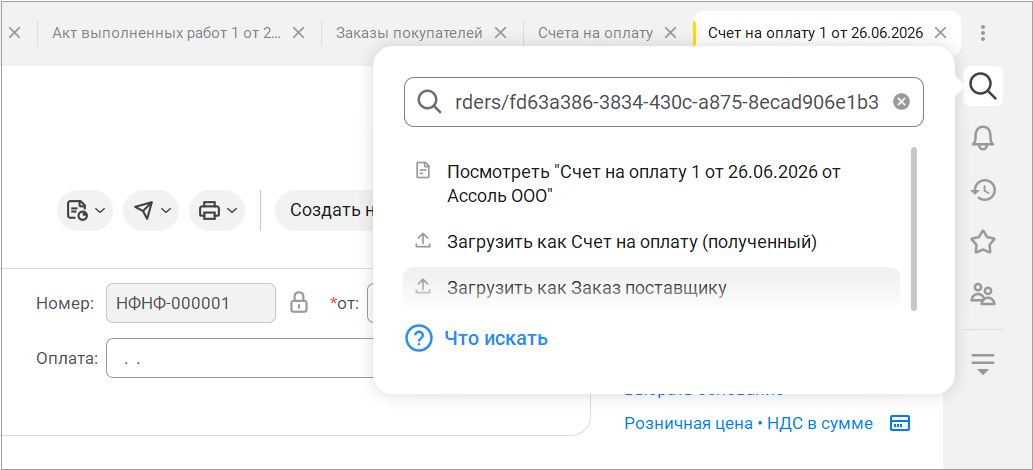1033x470 pixels.
Task: Expand the send dropdown button
Action: click(151, 210)
